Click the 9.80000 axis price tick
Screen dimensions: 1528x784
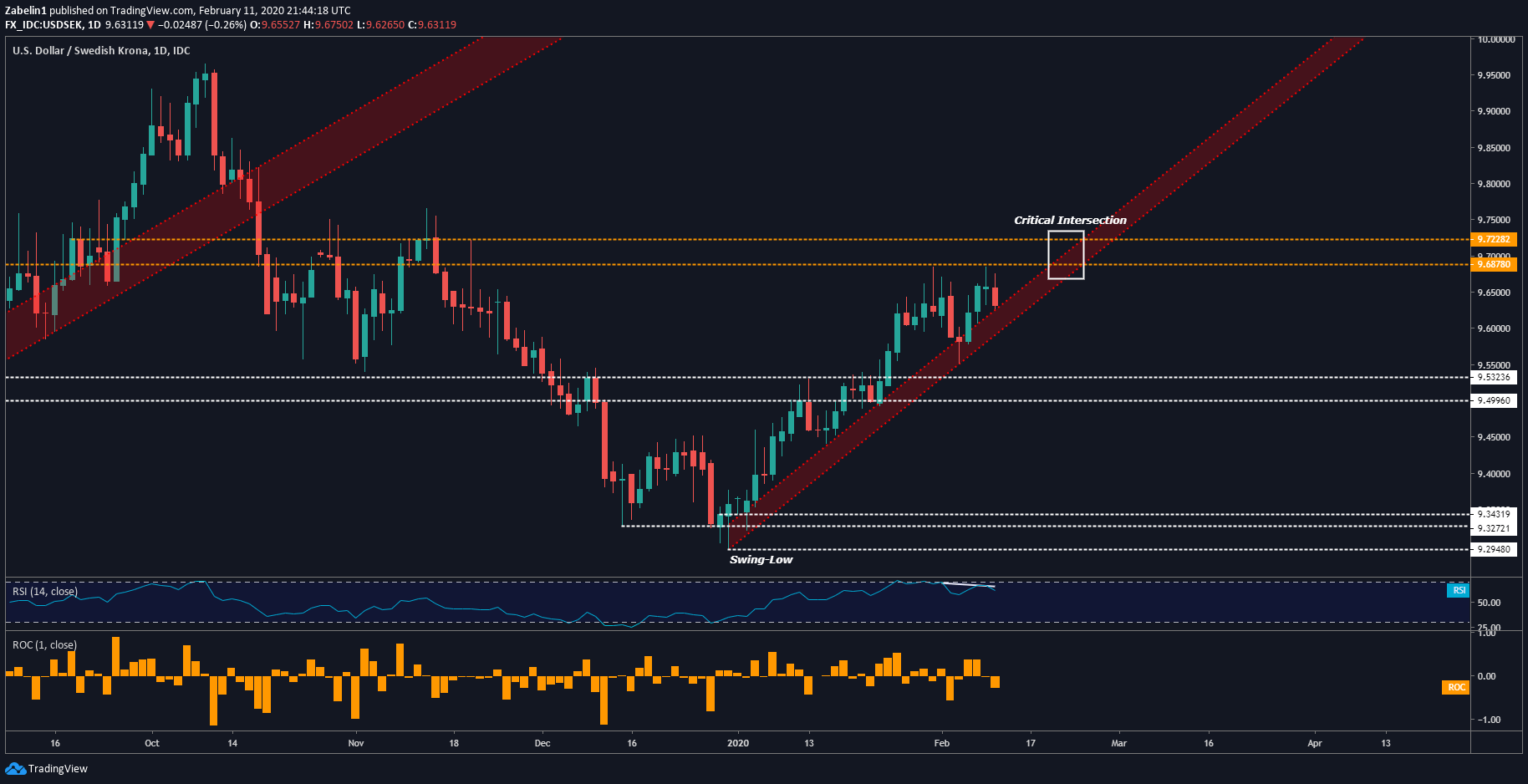coord(1494,184)
